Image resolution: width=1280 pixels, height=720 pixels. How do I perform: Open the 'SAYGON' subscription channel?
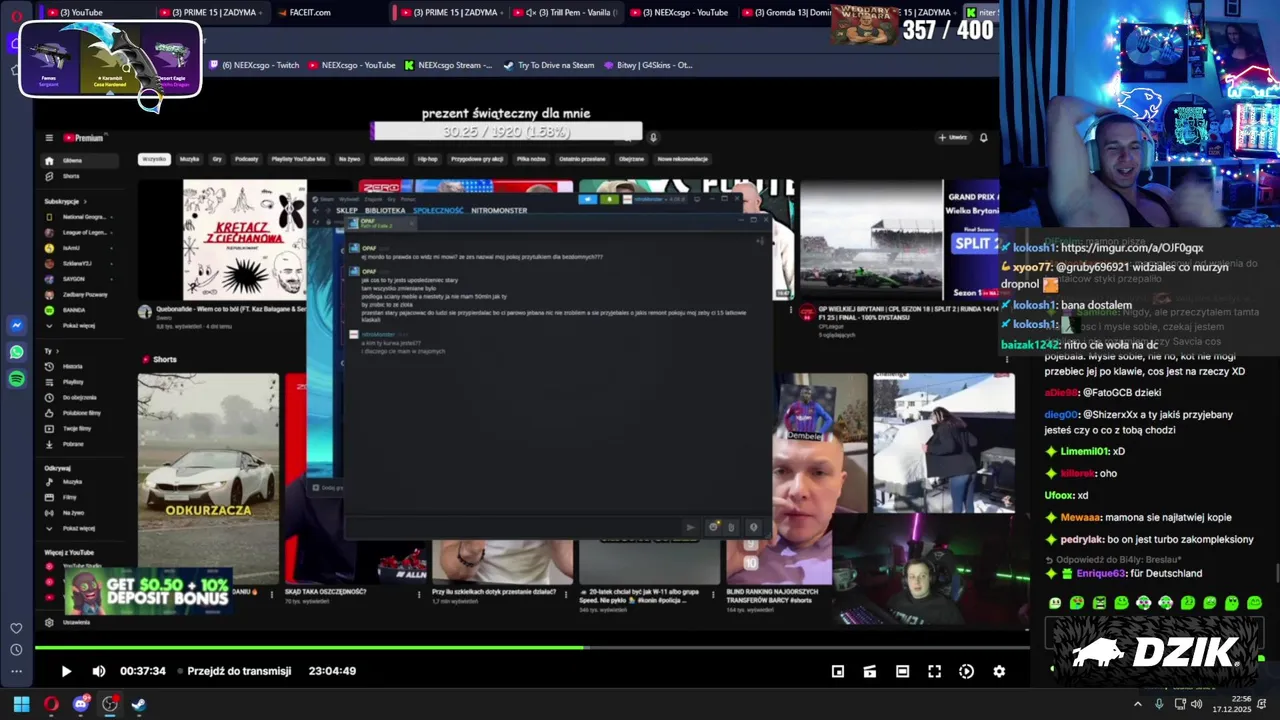click(x=78, y=279)
